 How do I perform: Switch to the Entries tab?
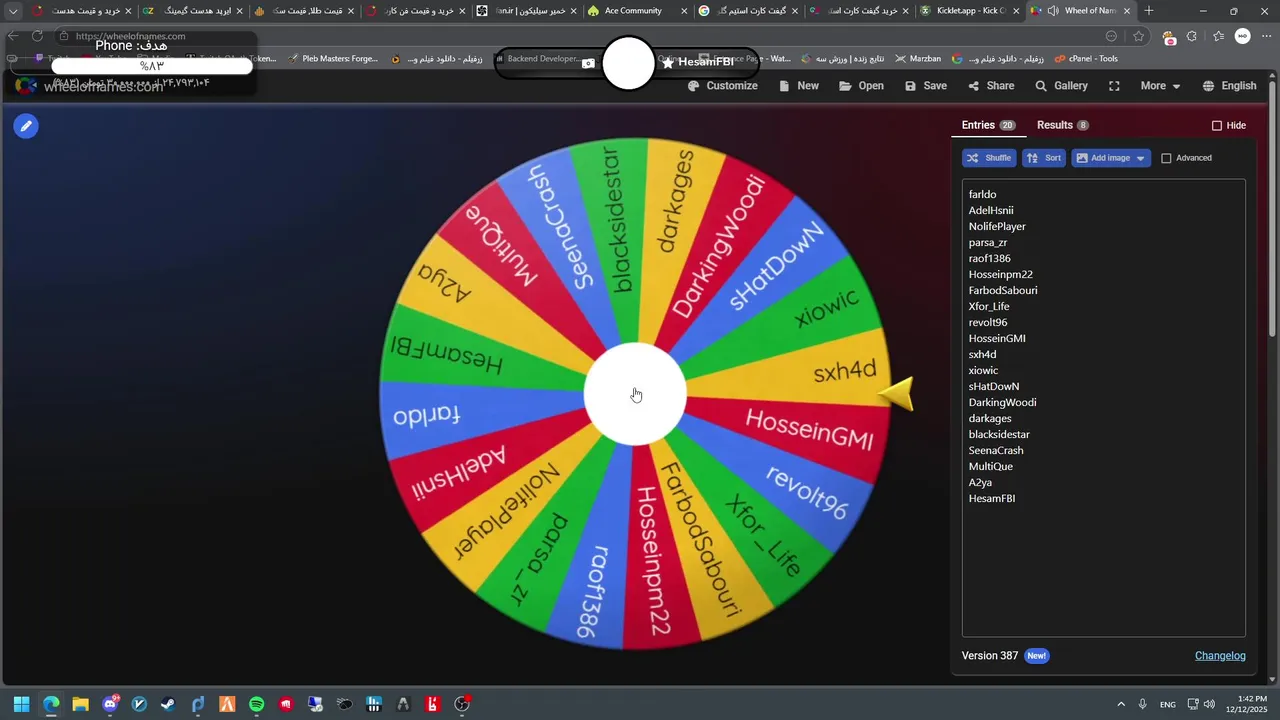(x=988, y=125)
